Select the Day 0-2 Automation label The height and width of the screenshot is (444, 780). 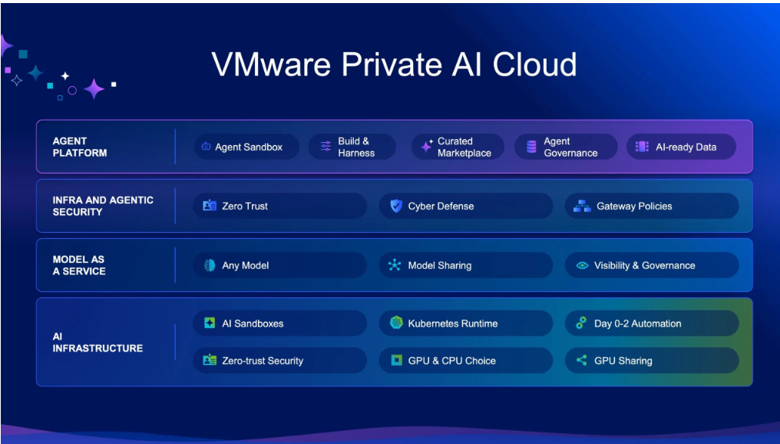pyautogui.click(x=638, y=324)
